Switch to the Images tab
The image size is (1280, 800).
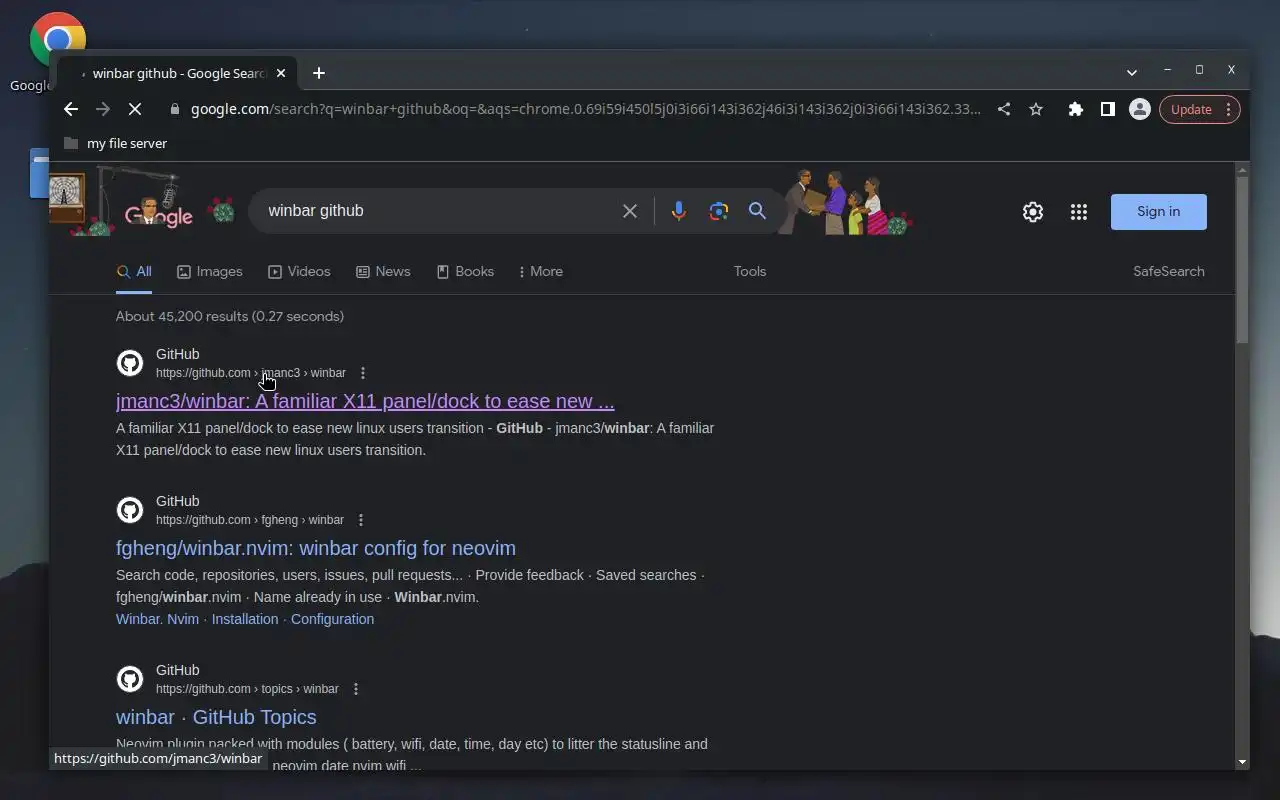click(x=210, y=272)
